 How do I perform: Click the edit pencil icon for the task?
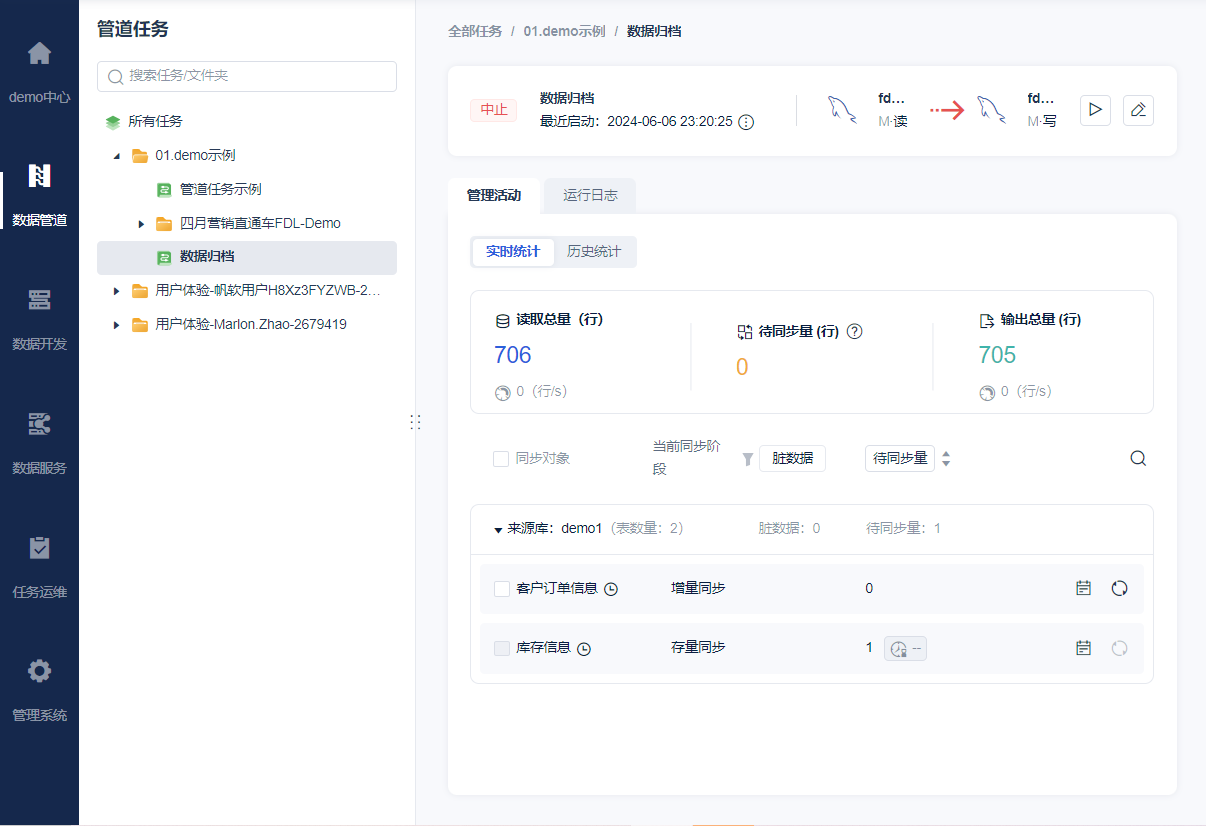point(1138,110)
